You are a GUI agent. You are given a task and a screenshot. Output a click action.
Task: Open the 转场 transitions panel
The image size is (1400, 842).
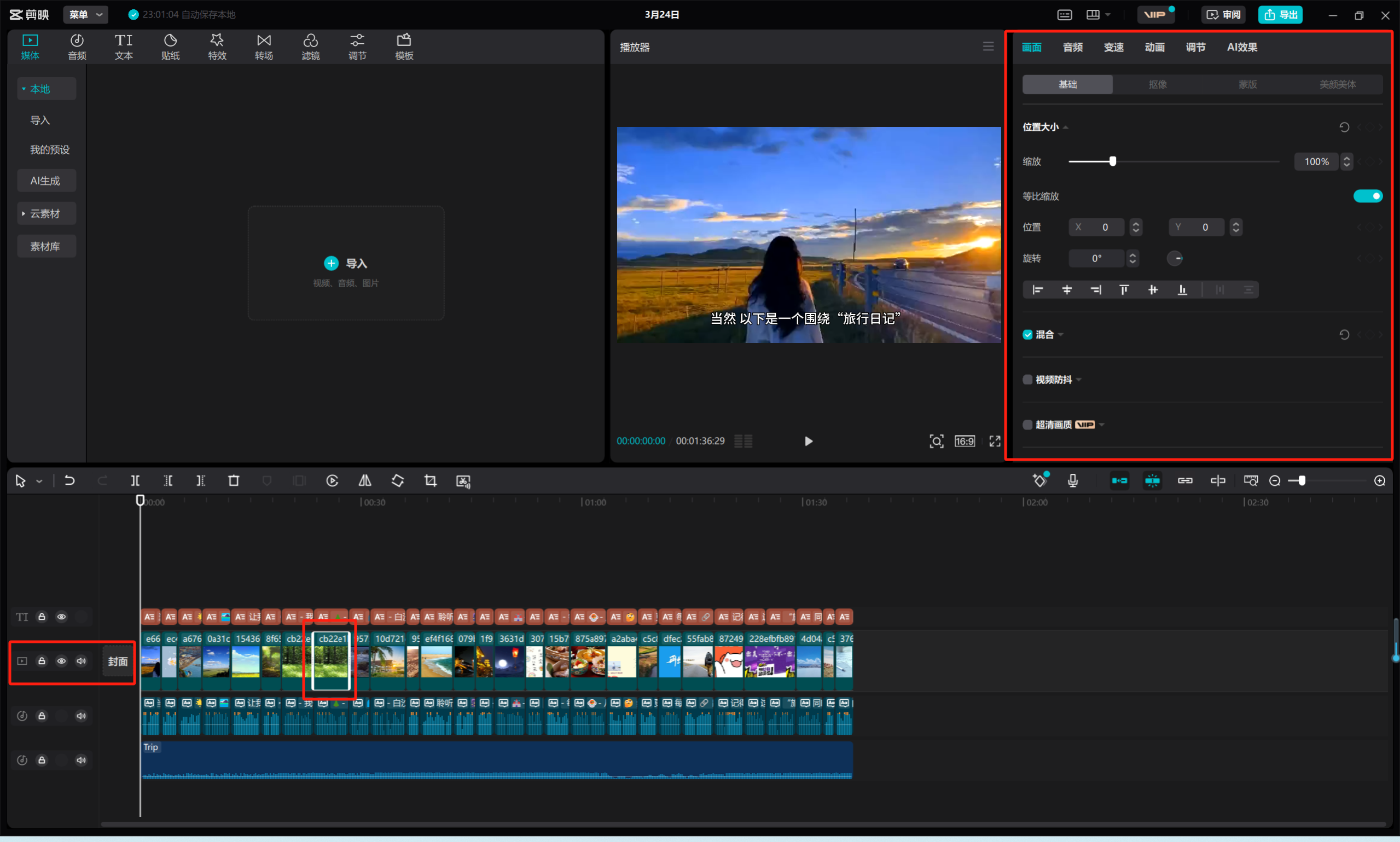click(264, 47)
